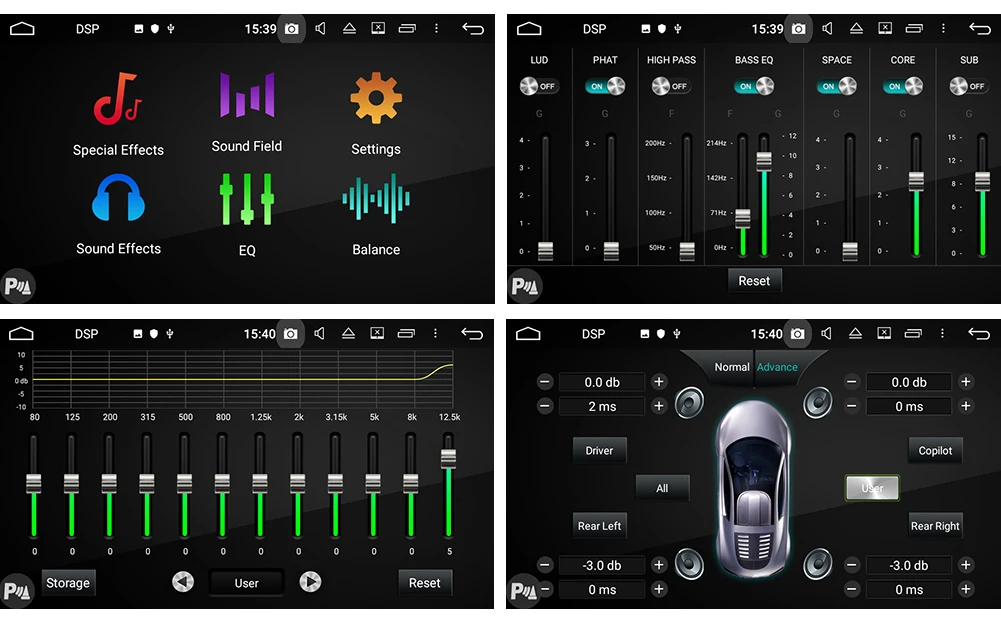Decrease rear left gain minus beside -3.0 db
Screen dimensions: 1001x624
545,565
